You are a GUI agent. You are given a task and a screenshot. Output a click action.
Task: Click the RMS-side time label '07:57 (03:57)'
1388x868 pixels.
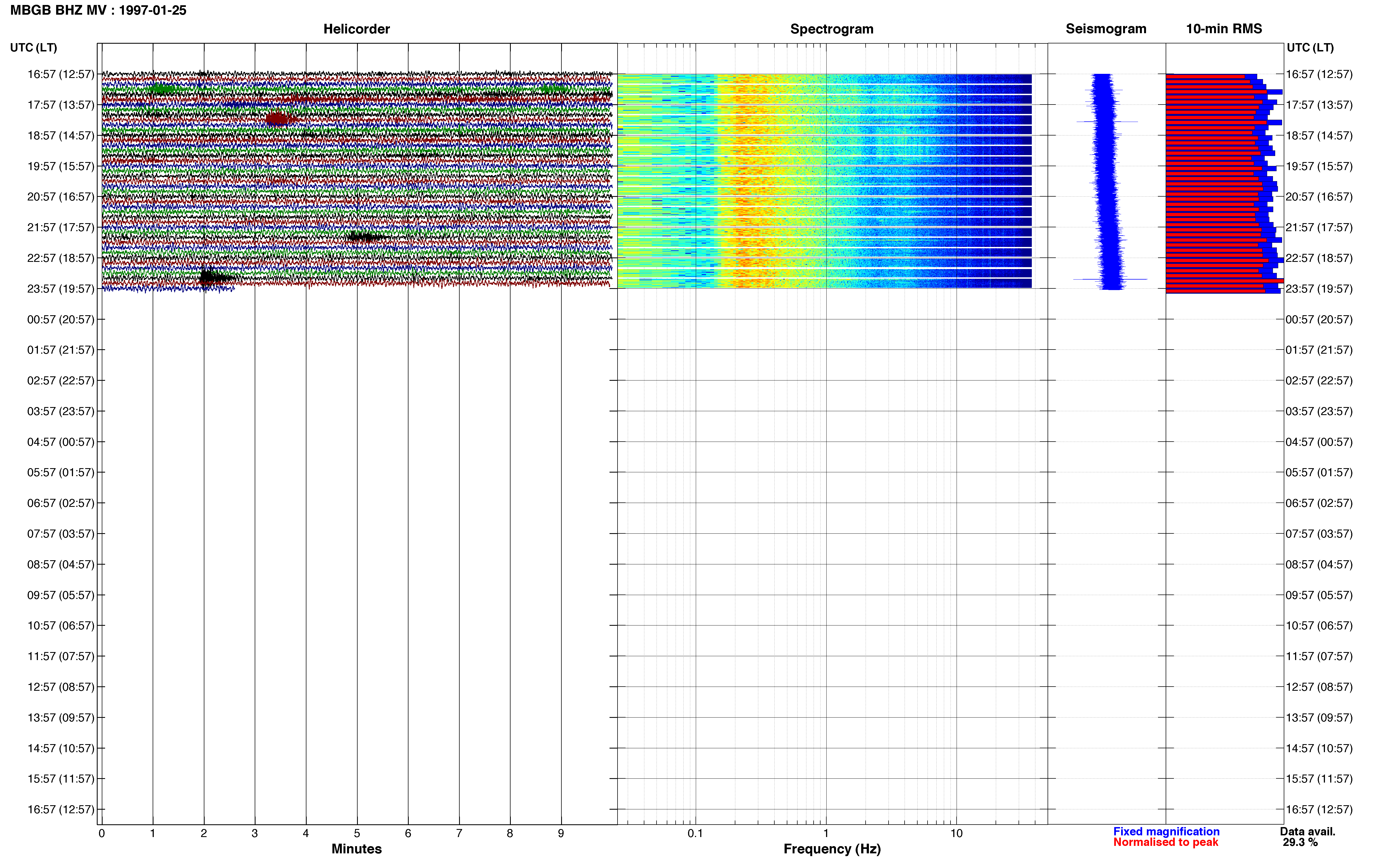pyautogui.click(x=1319, y=533)
